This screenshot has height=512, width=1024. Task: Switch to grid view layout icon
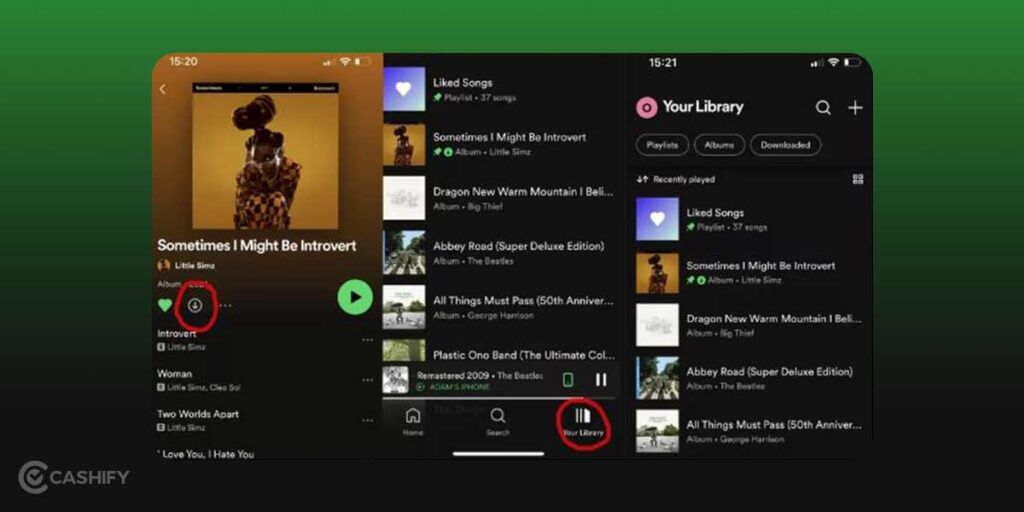(x=858, y=179)
